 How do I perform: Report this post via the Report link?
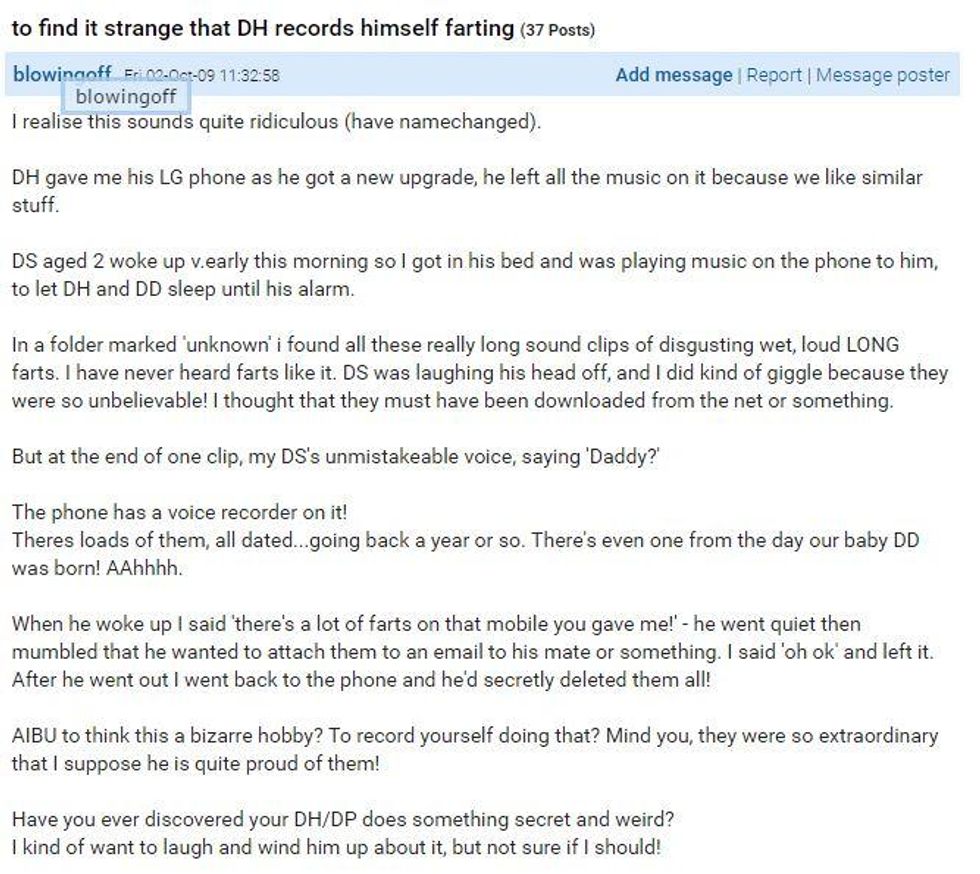point(773,75)
